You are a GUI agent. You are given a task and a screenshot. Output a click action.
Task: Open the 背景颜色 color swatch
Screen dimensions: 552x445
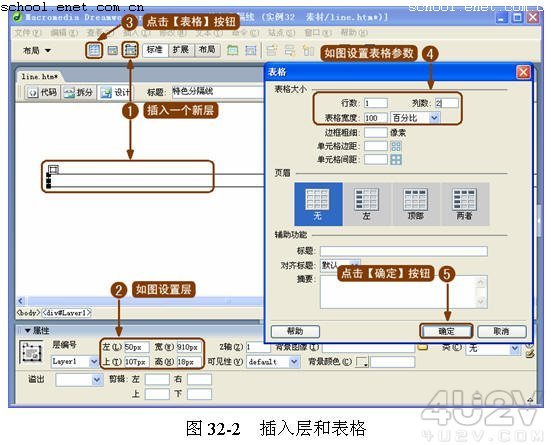pos(362,362)
